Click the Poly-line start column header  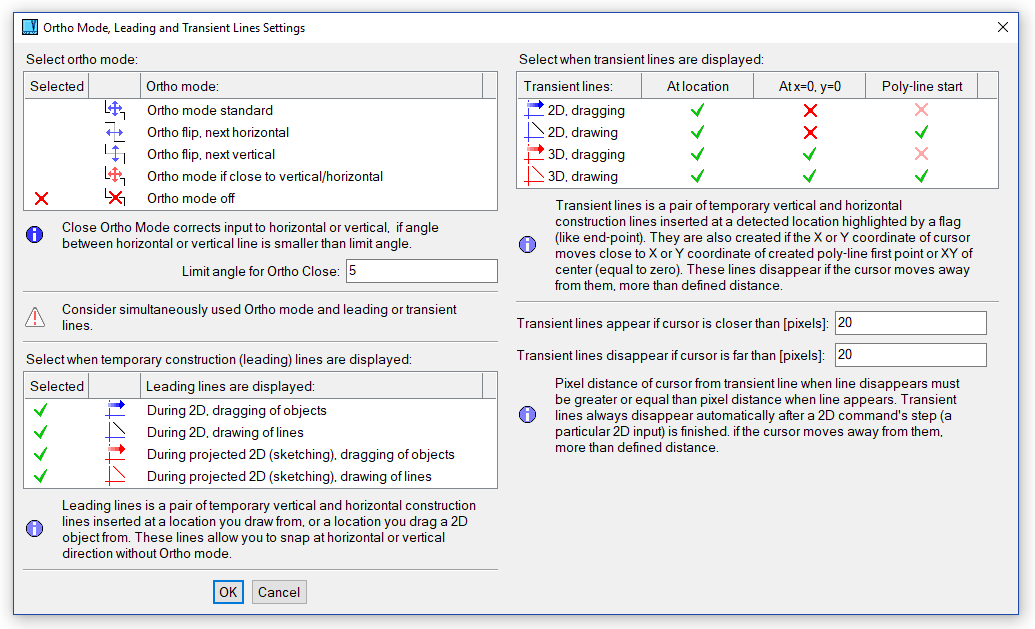921,86
